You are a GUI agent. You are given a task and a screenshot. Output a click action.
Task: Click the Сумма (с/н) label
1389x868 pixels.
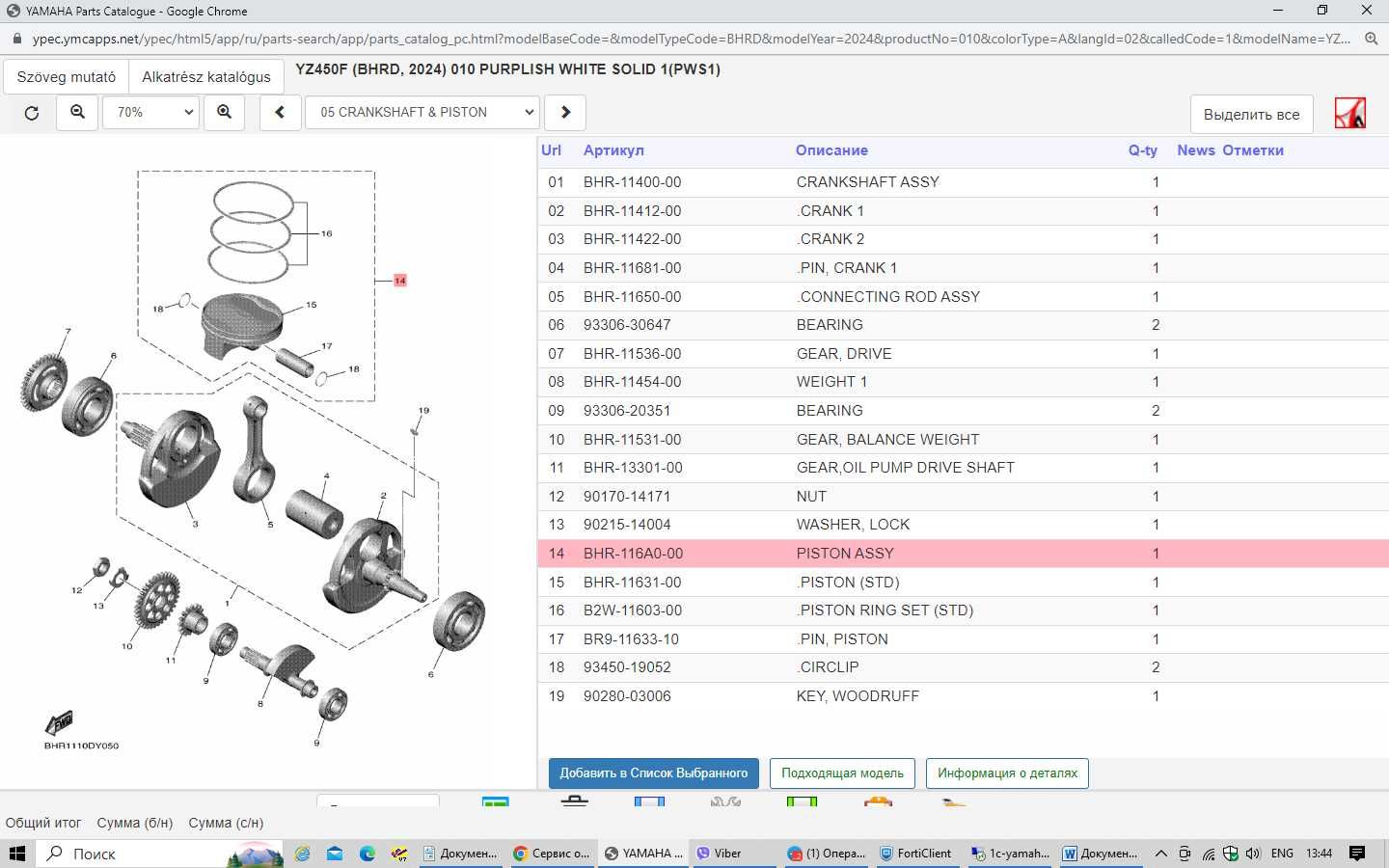tap(226, 823)
